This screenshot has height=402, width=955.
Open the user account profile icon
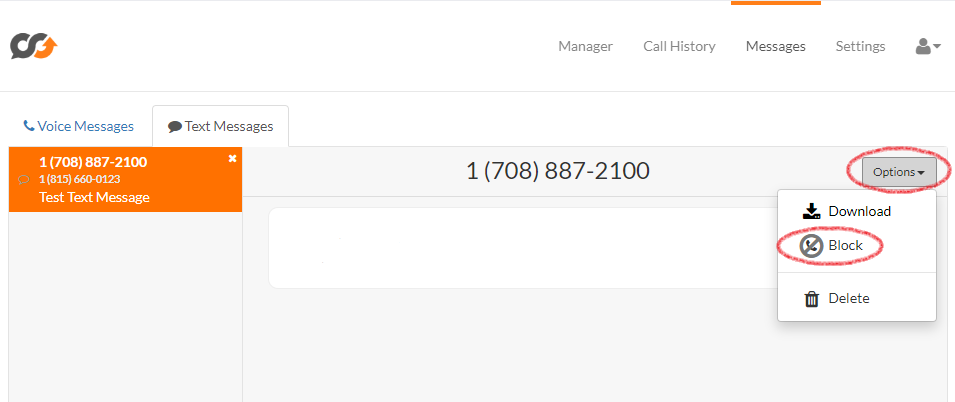[923, 46]
